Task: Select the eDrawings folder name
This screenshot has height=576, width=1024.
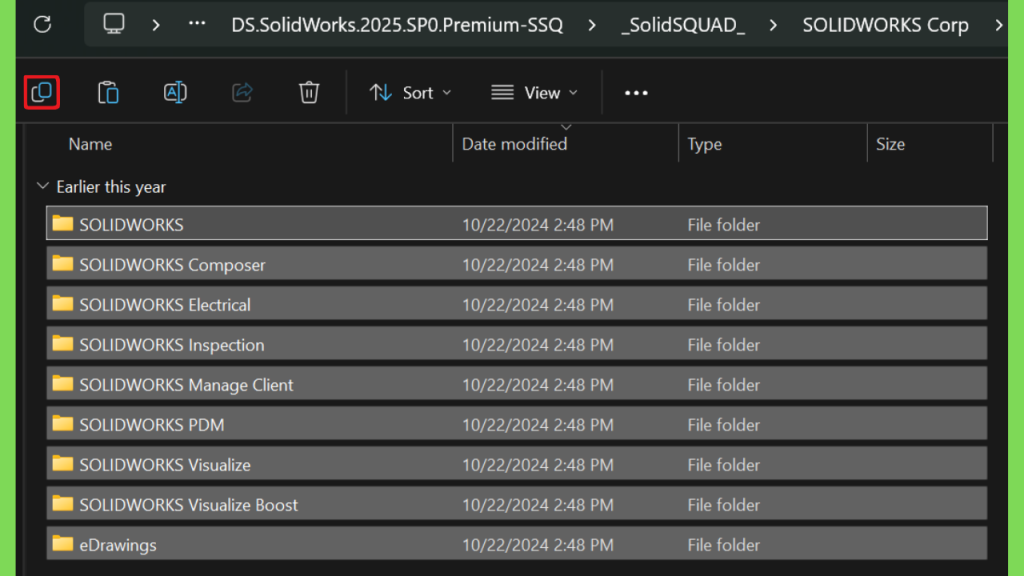Action: (118, 545)
